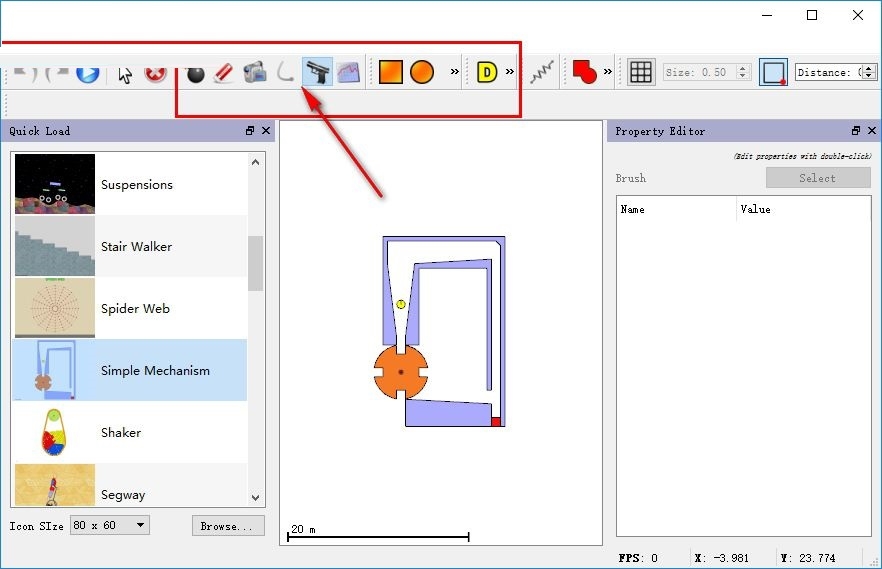Select the orange circle shape tool
This screenshot has height=569, width=882.
point(422,72)
